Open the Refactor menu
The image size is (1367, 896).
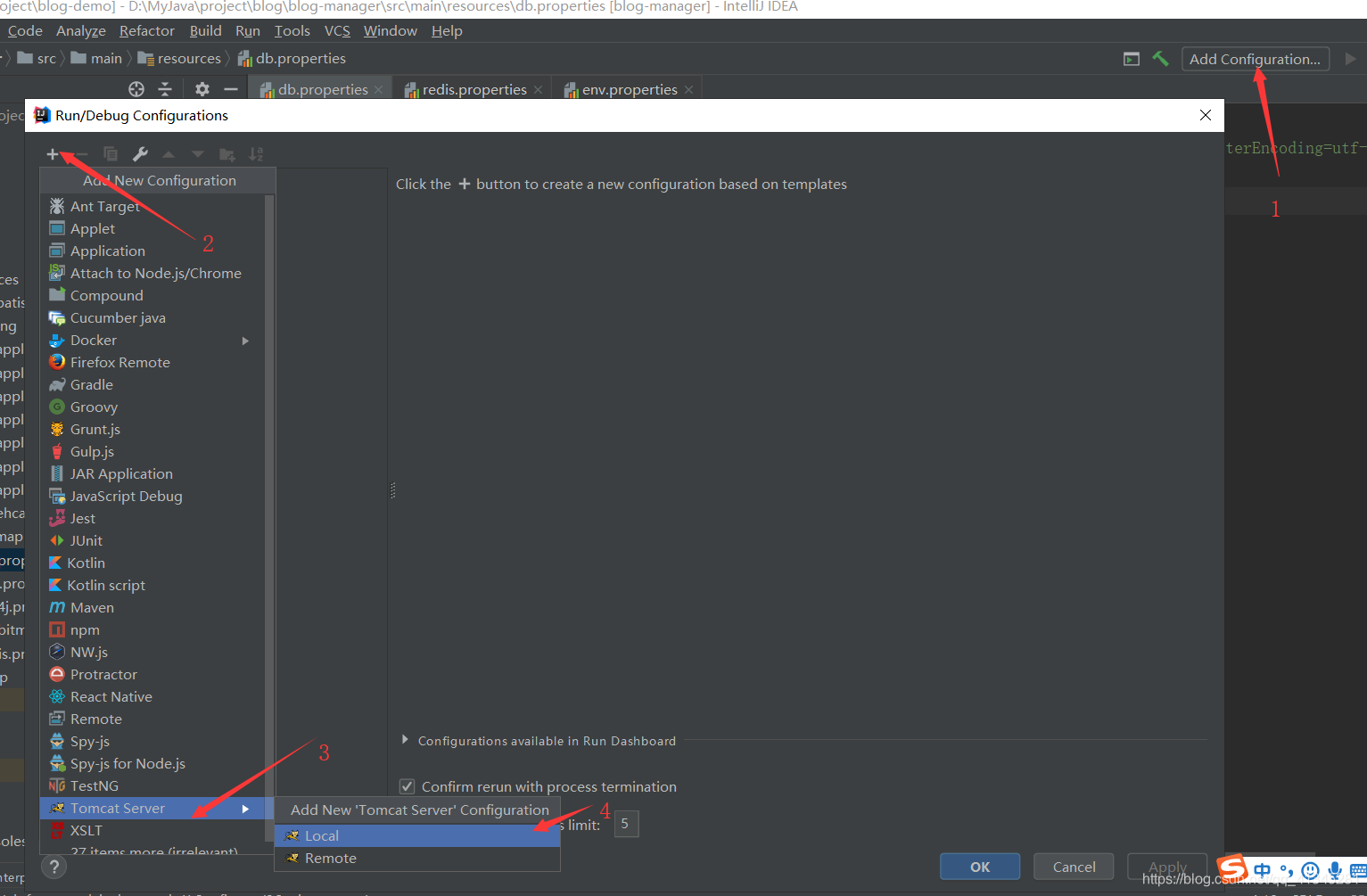click(147, 30)
